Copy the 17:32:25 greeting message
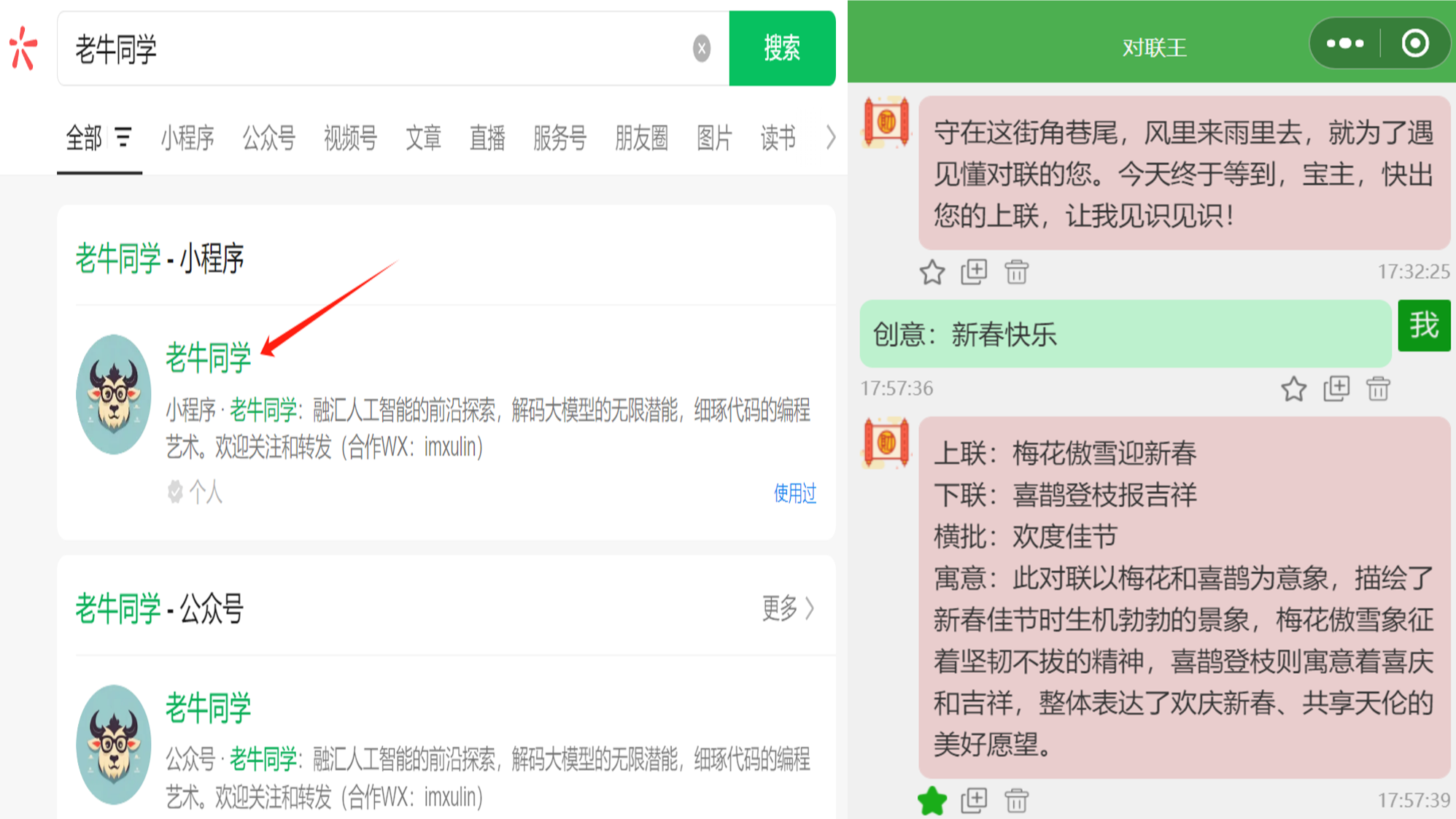This screenshot has height=819, width=1456. (x=974, y=272)
